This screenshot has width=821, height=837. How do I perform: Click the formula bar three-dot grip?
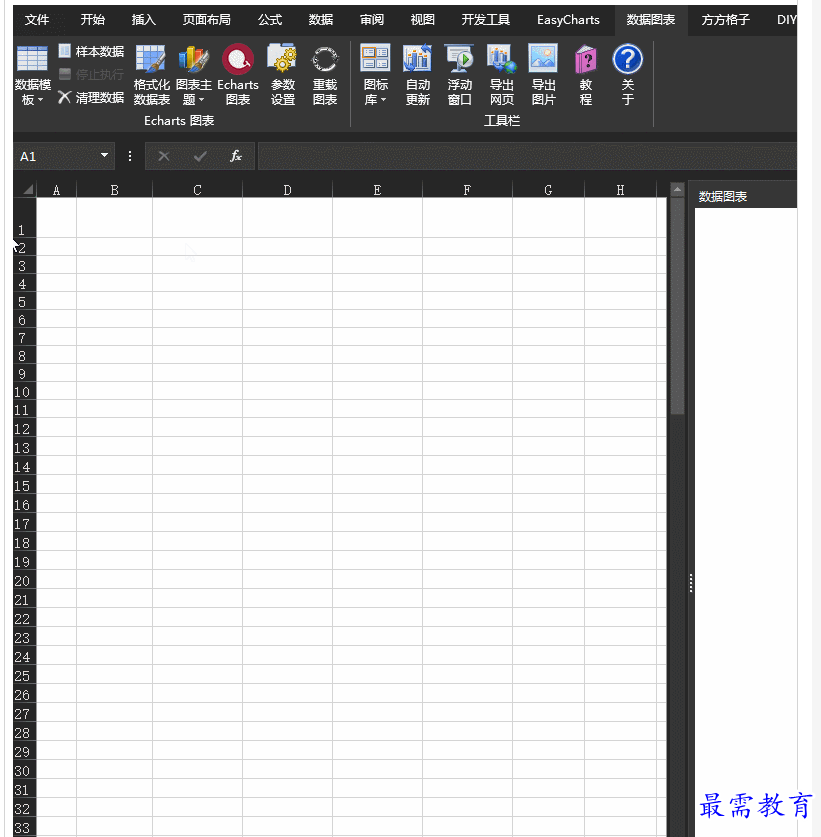click(130, 156)
